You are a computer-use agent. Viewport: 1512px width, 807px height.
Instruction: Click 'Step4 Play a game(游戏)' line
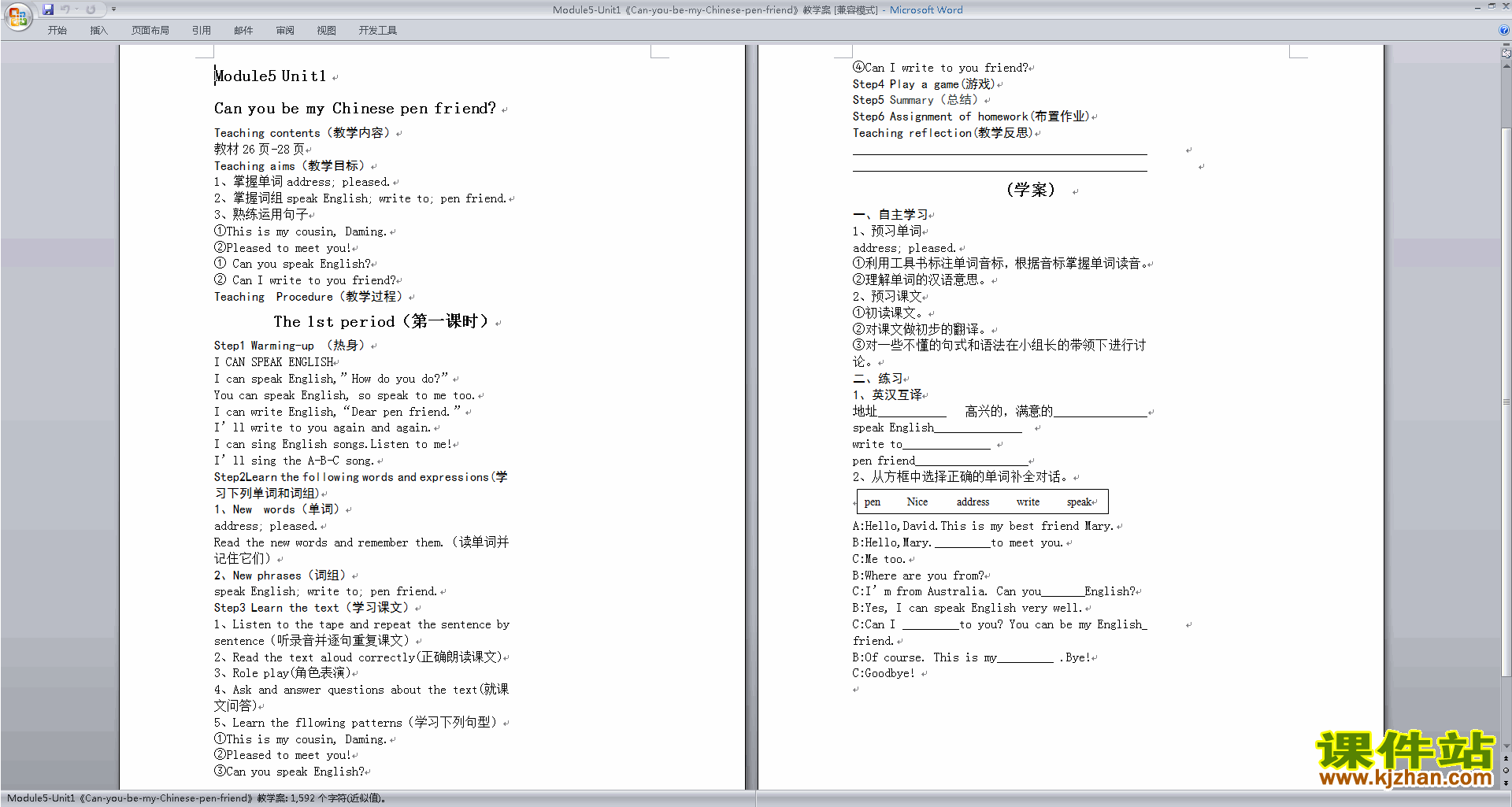pos(924,84)
